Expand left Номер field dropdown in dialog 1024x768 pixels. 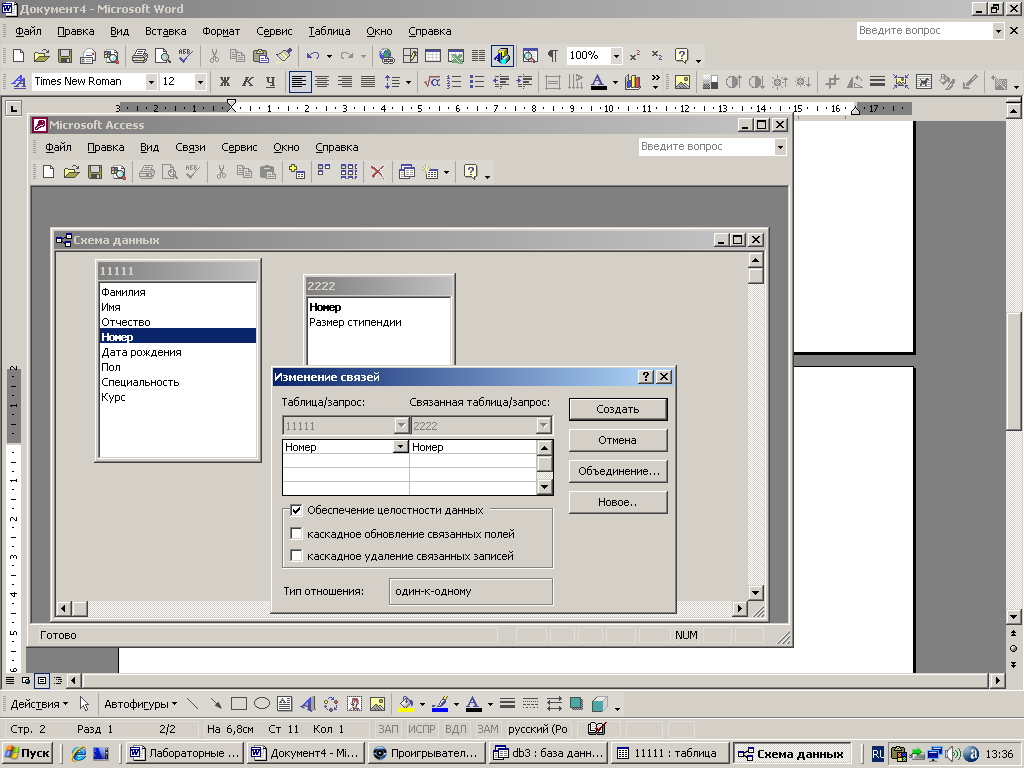400,447
